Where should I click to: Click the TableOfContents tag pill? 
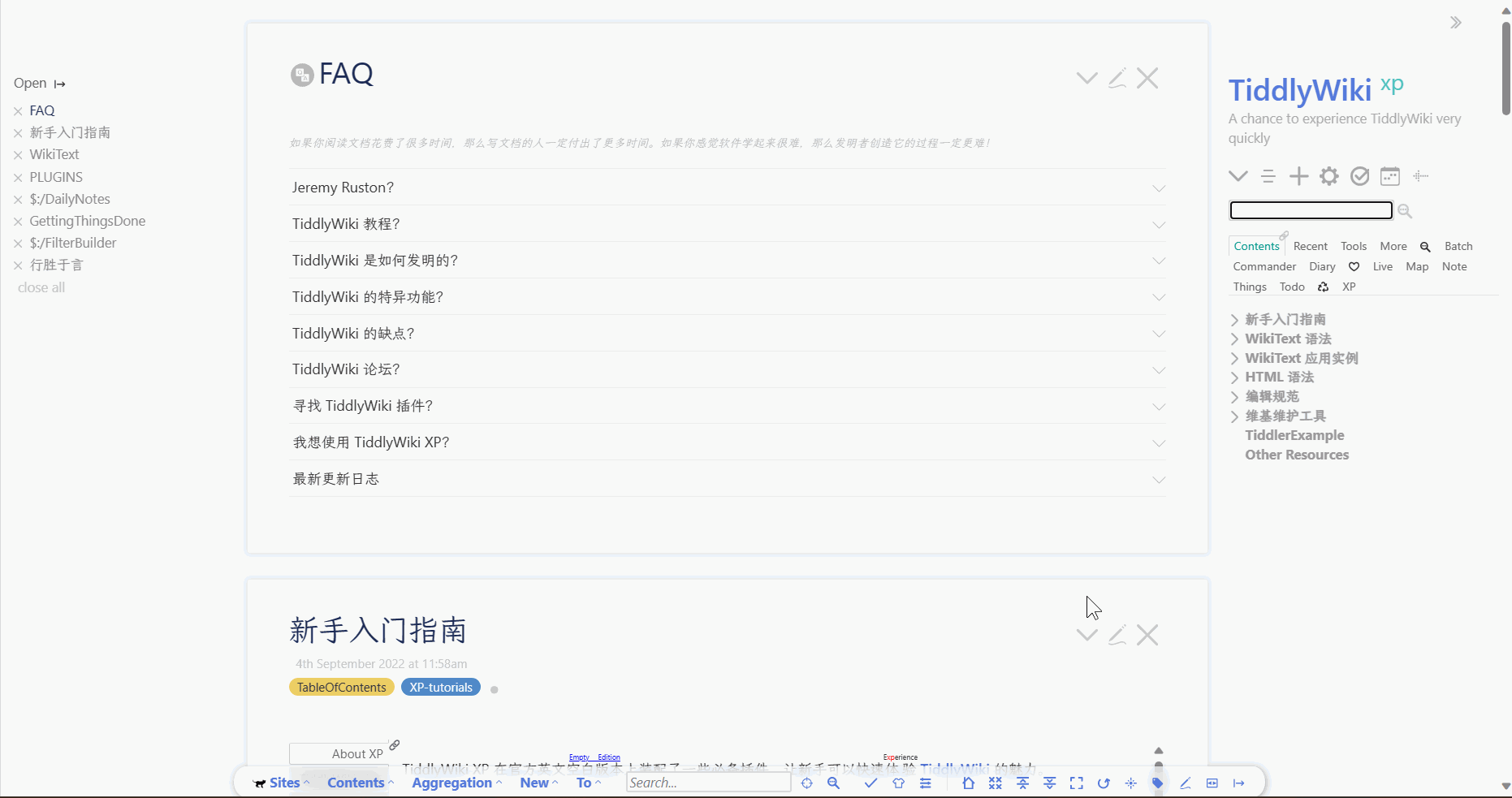[342, 688]
